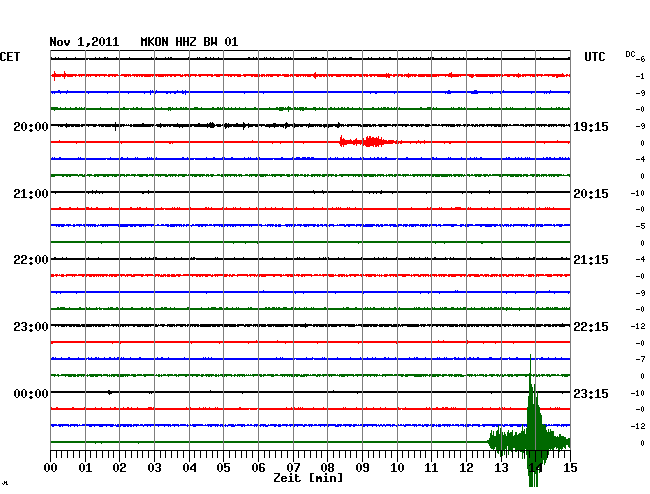Image resolution: width=650 pixels, height=494 pixels.
Task: Click the black noisy trace at 20:00 CET
Action: point(310,125)
